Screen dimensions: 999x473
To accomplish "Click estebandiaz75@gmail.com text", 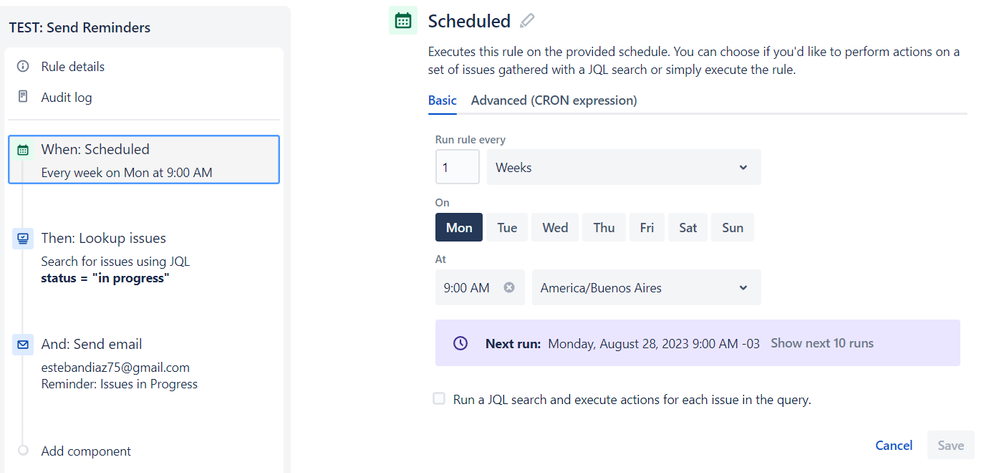I will pos(115,368).
